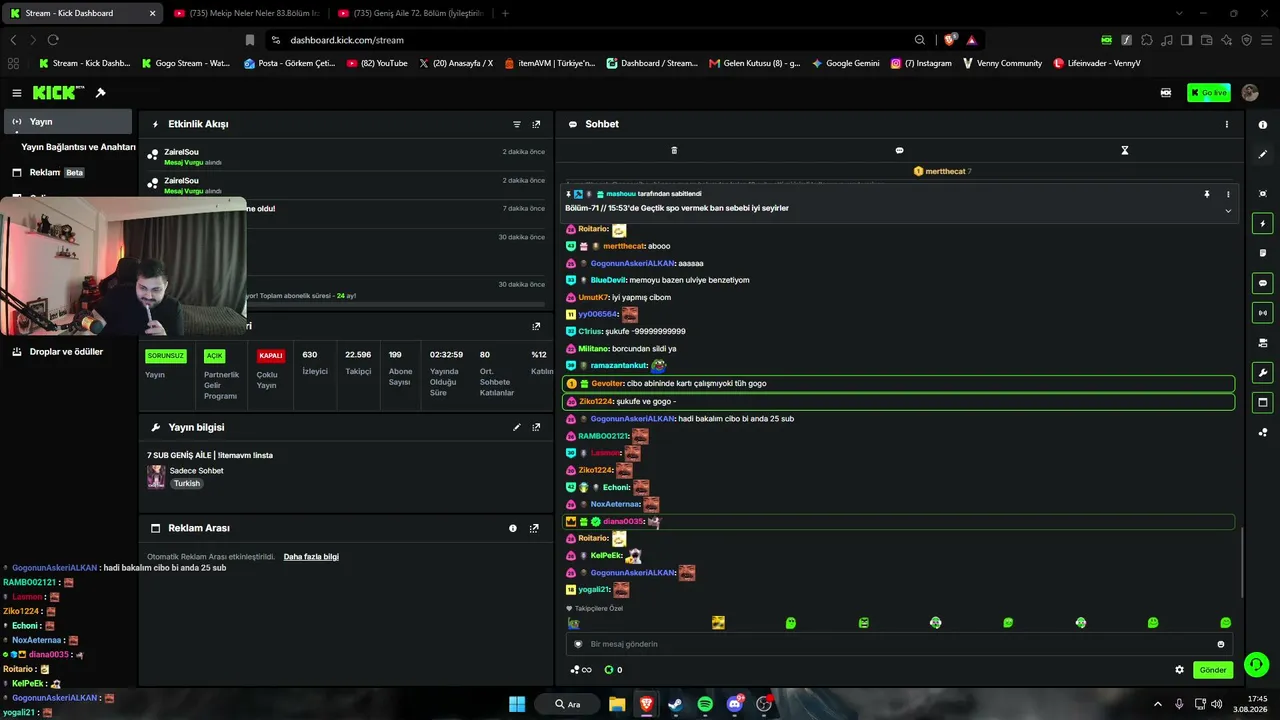The image size is (1280, 720).
Task: Open the Yayın sidebar section
Action: pos(69,122)
